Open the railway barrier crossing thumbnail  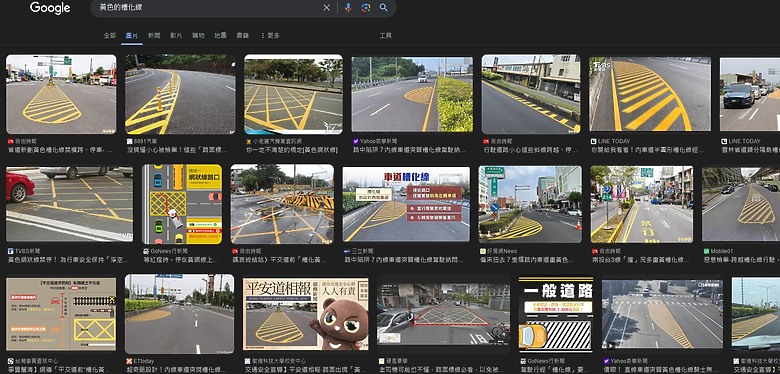click(x=282, y=204)
